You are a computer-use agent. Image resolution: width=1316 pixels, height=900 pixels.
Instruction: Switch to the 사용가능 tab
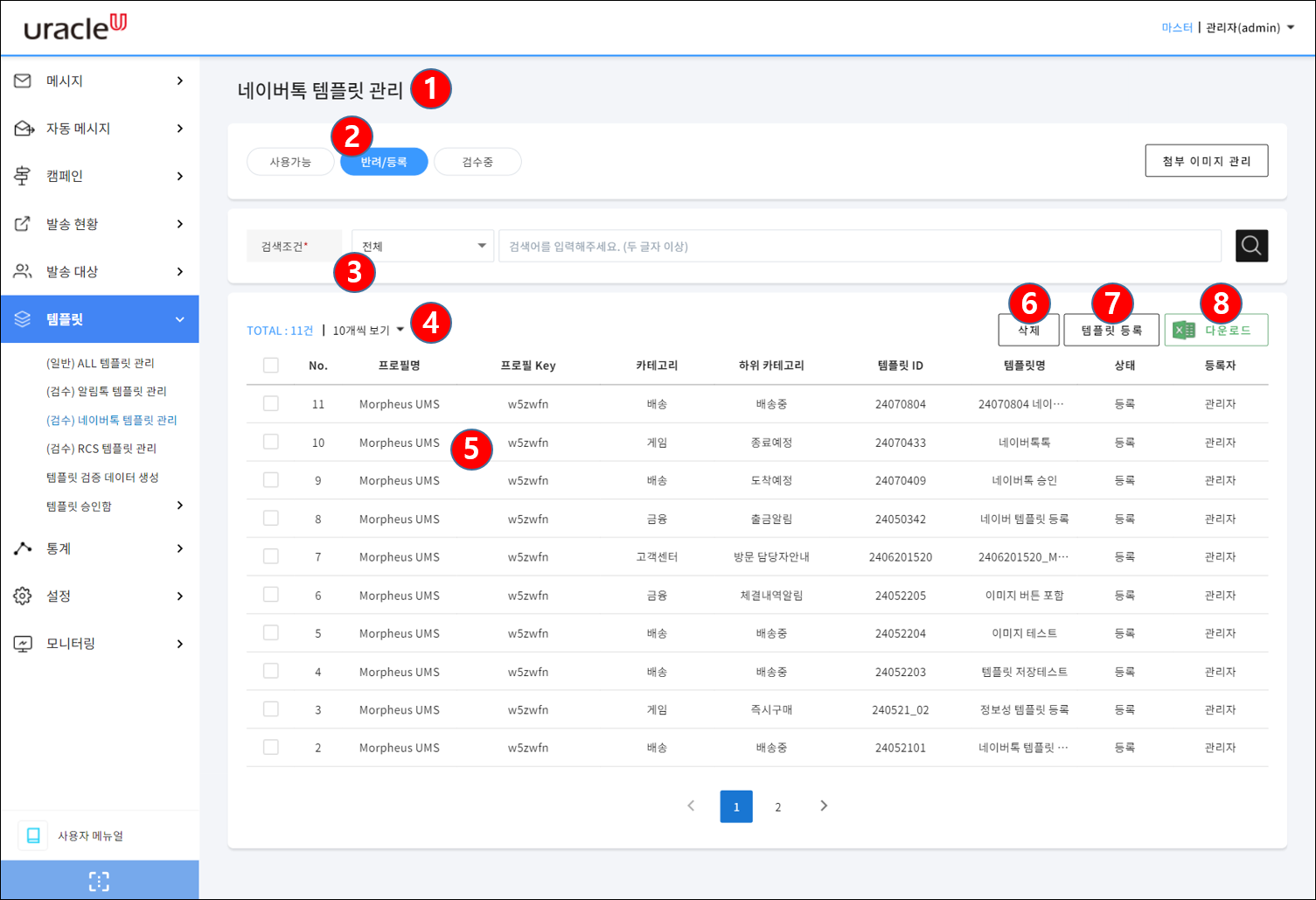[290, 162]
